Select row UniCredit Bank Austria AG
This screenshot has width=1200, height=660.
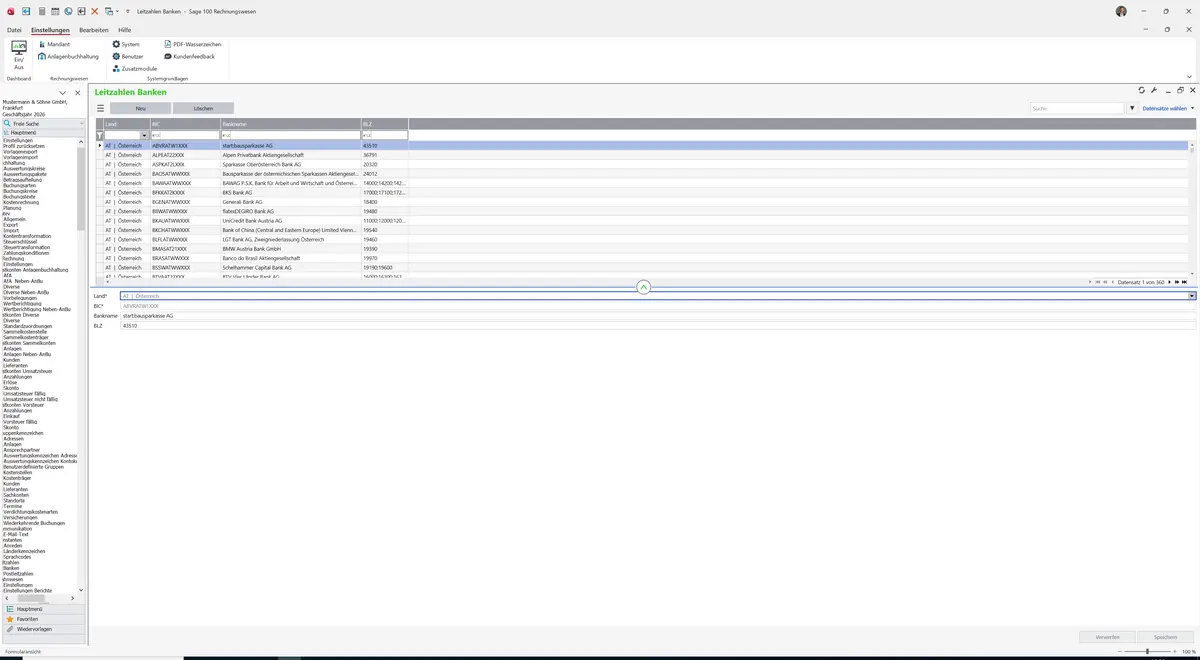(x=642, y=221)
